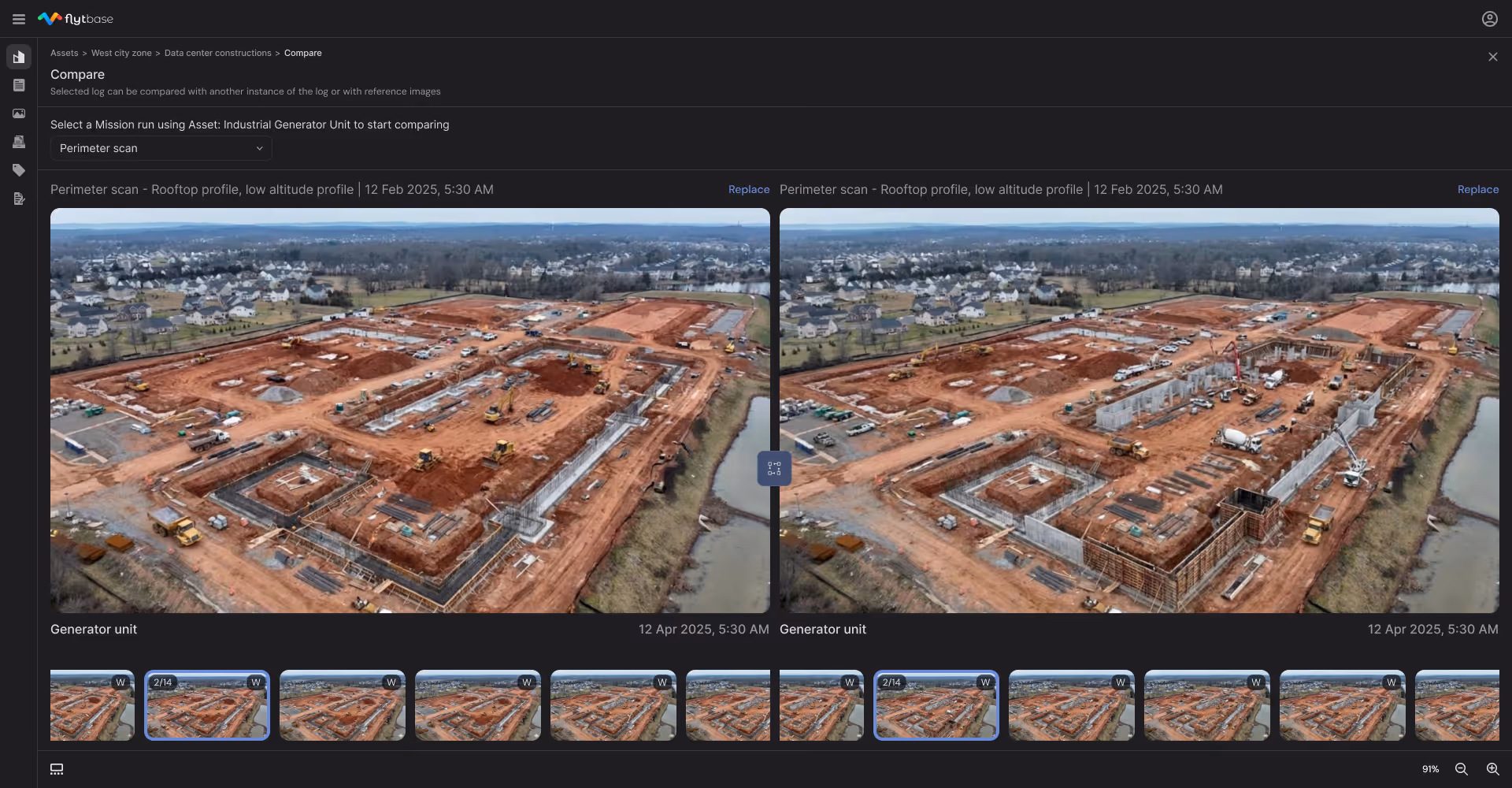
Task: Click the Assets breadcrumb link
Action: pyautogui.click(x=64, y=53)
